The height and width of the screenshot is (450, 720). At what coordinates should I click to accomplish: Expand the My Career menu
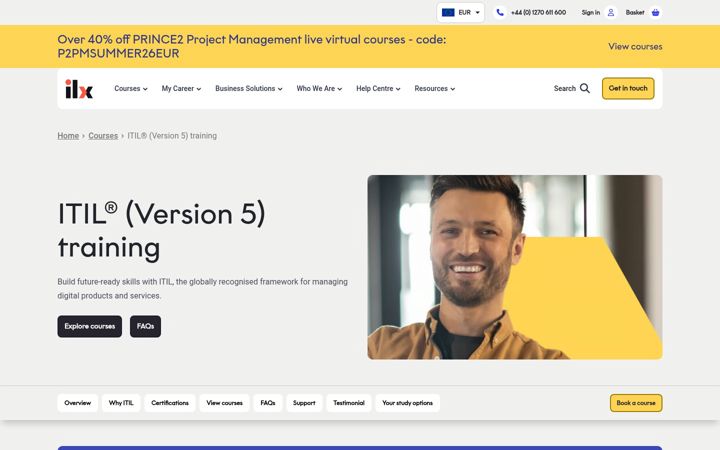tap(181, 89)
